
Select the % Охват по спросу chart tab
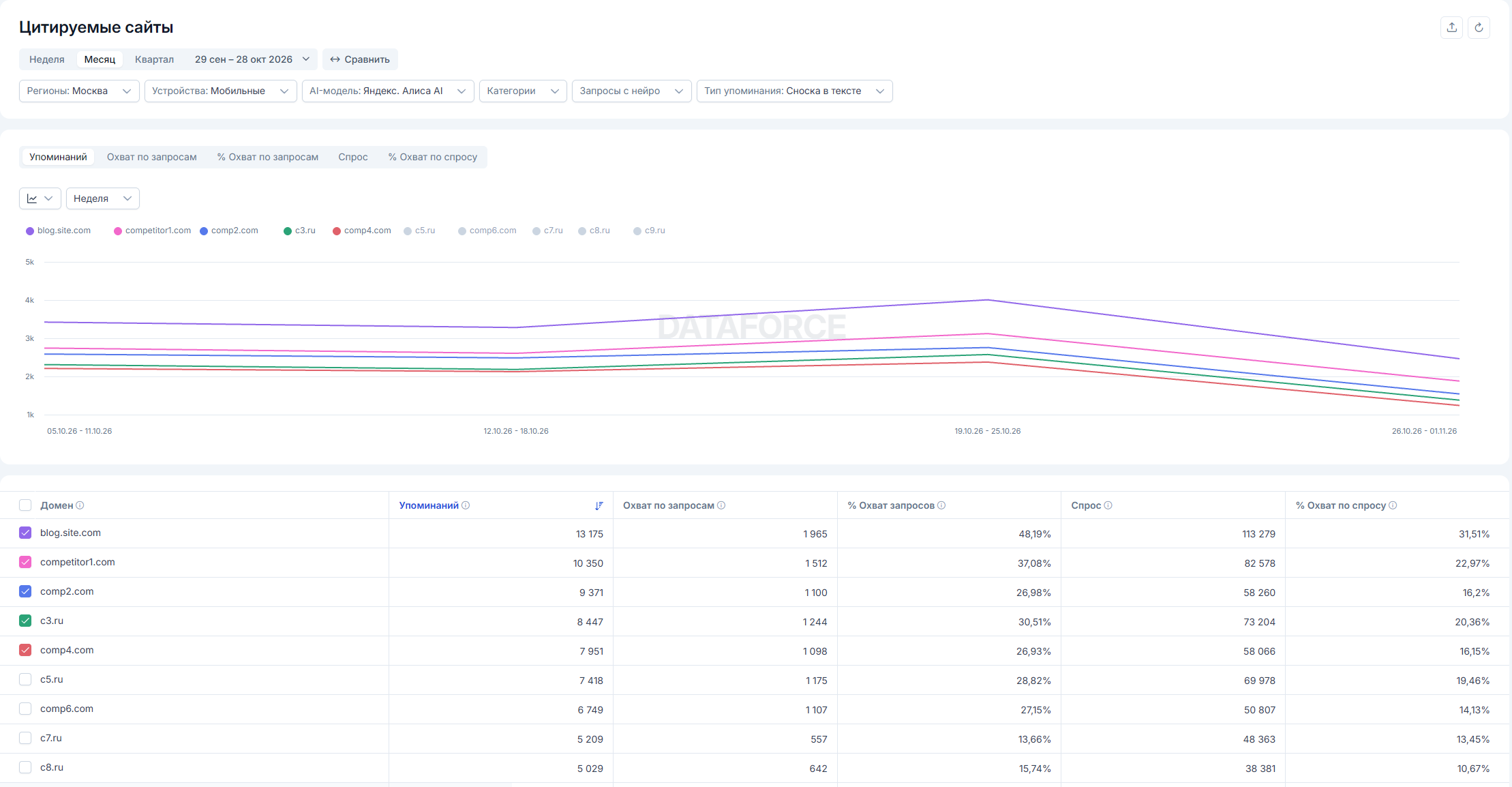pyautogui.click(x=433, y=157)
